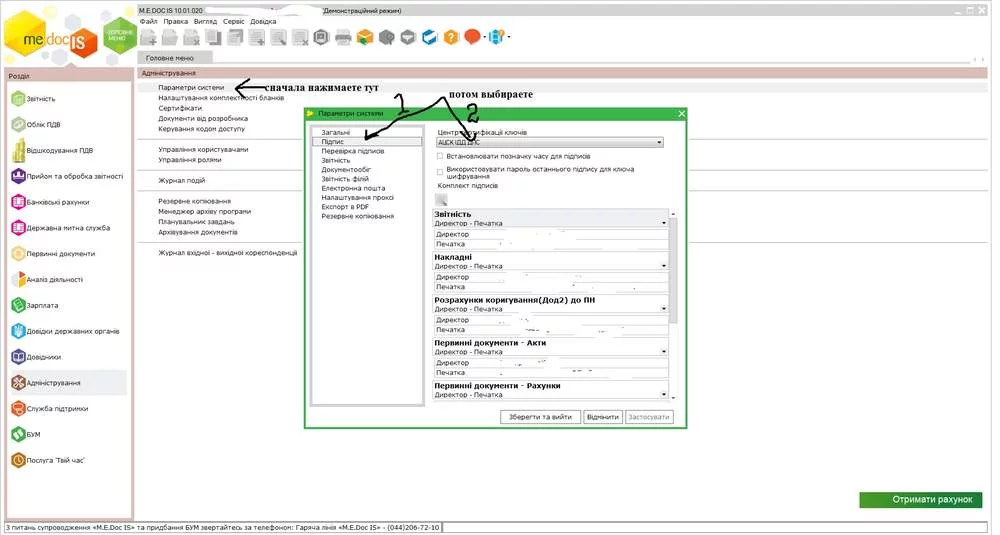Select Налаштування проксі in settings list
The height and width of the screenshot is (535, 1000).
(357, 198)
